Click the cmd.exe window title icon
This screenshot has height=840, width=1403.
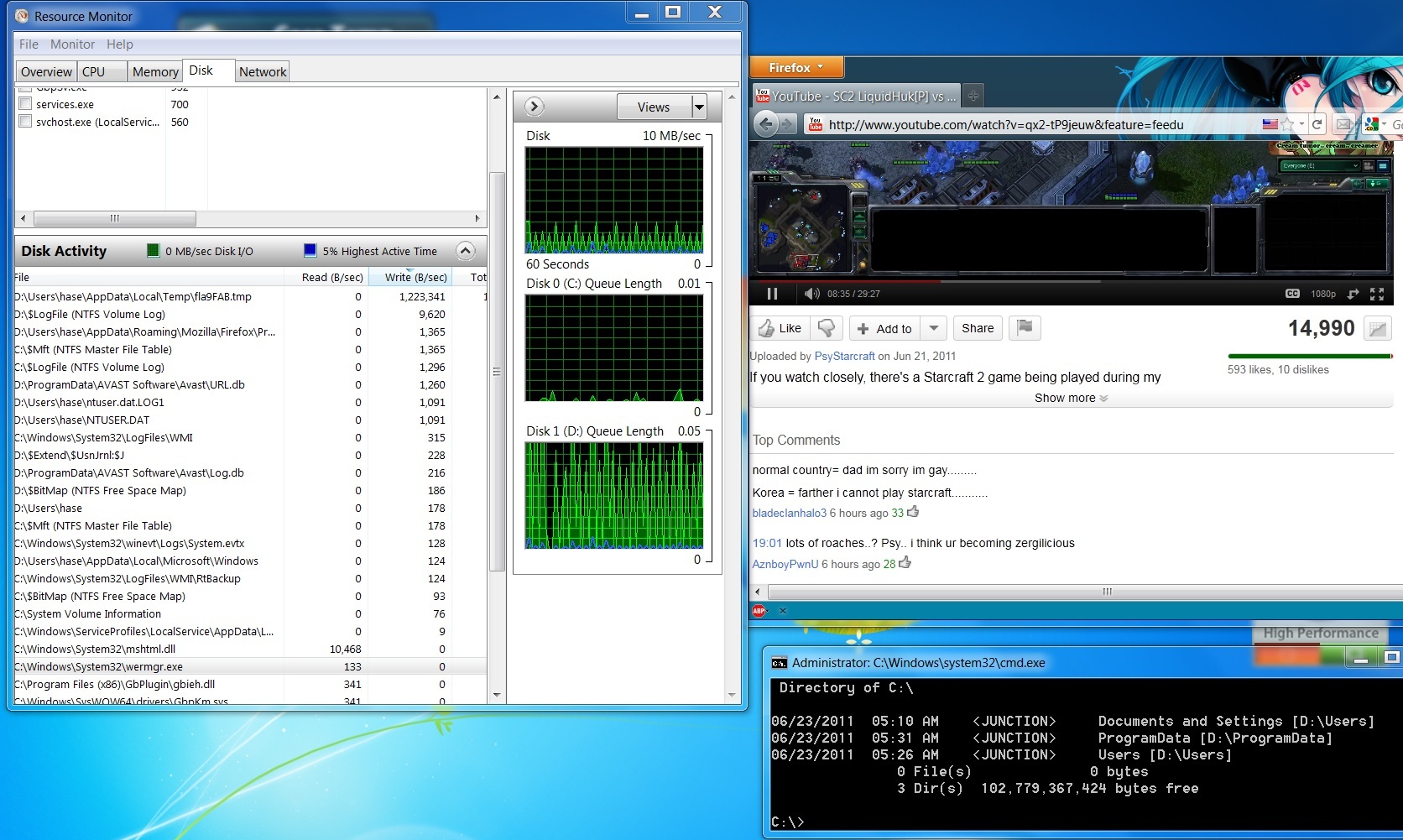coord(780,663)
